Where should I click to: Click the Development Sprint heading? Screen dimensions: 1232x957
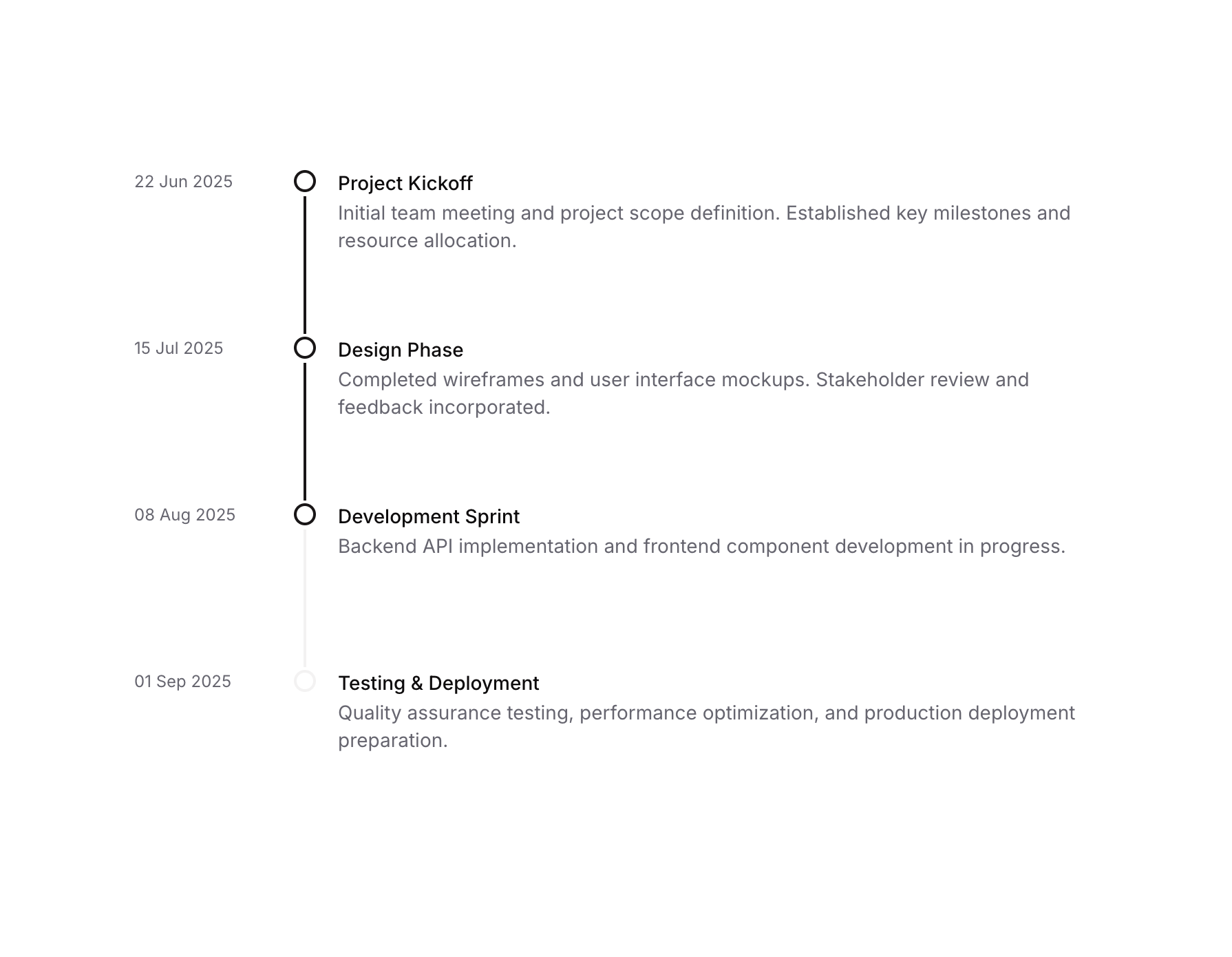pyautogui.click(x=429, y=517)
